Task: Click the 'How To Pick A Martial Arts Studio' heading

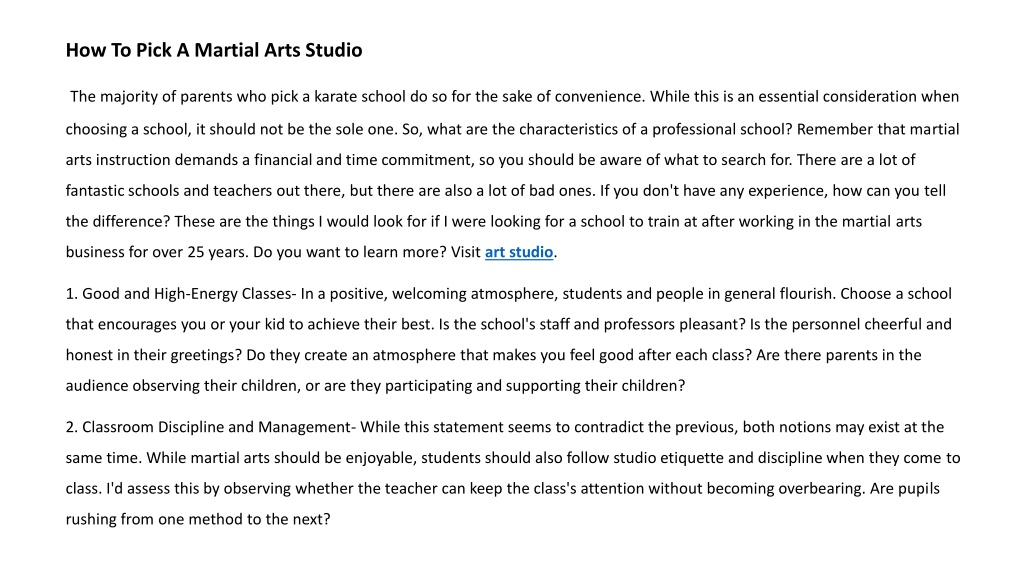Action: pos(214,50)
